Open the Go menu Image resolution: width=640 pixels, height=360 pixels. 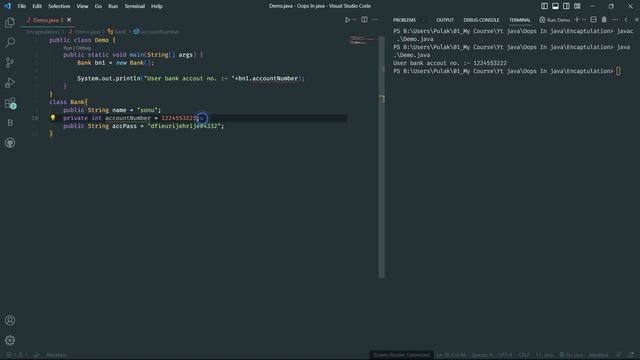click(98, 6)
